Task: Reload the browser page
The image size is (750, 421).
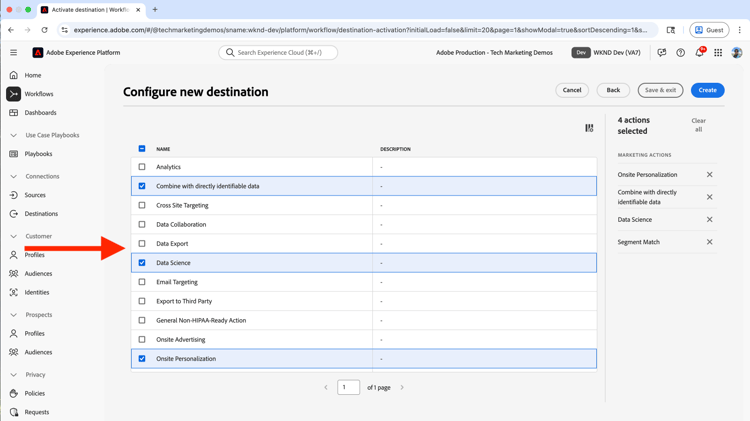Action: (x=44, y=30)
